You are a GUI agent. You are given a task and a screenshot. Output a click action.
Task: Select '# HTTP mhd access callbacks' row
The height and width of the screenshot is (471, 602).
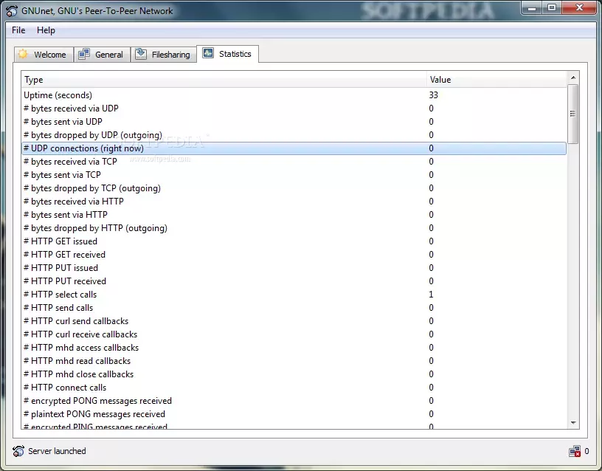pyautogui.click(x=294, y=348)
